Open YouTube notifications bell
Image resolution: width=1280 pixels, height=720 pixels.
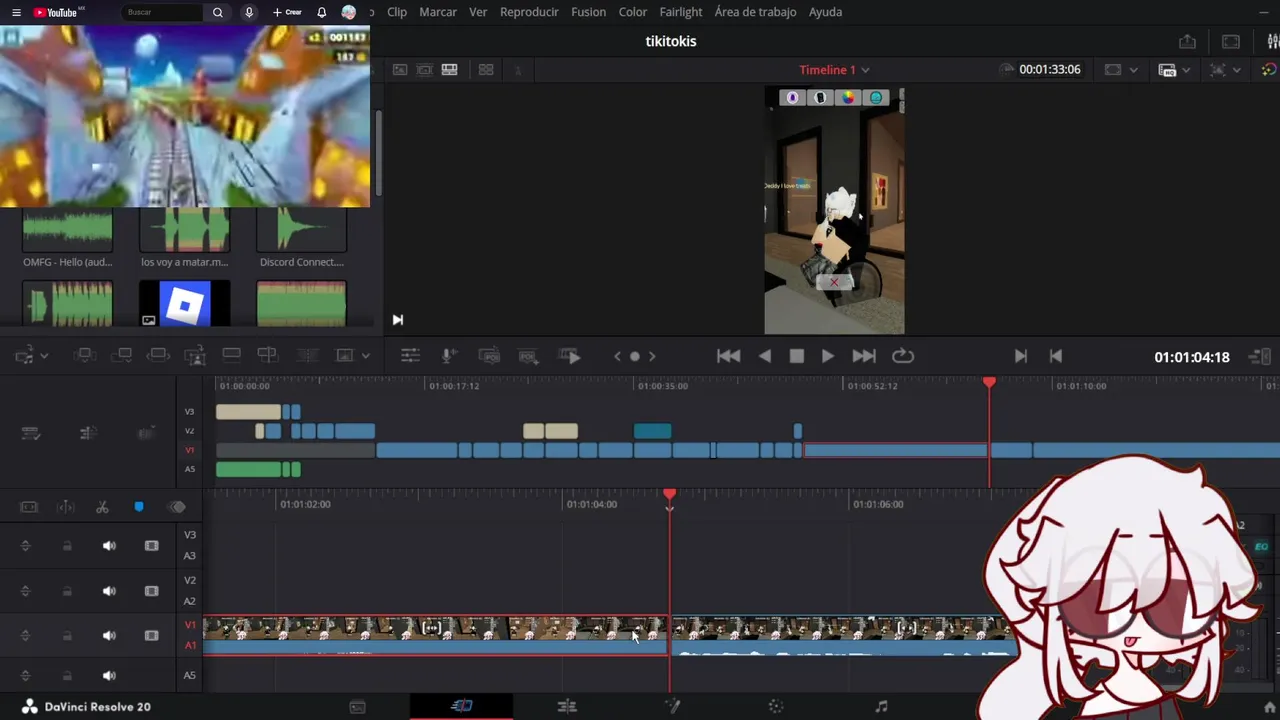coord(322,12)
